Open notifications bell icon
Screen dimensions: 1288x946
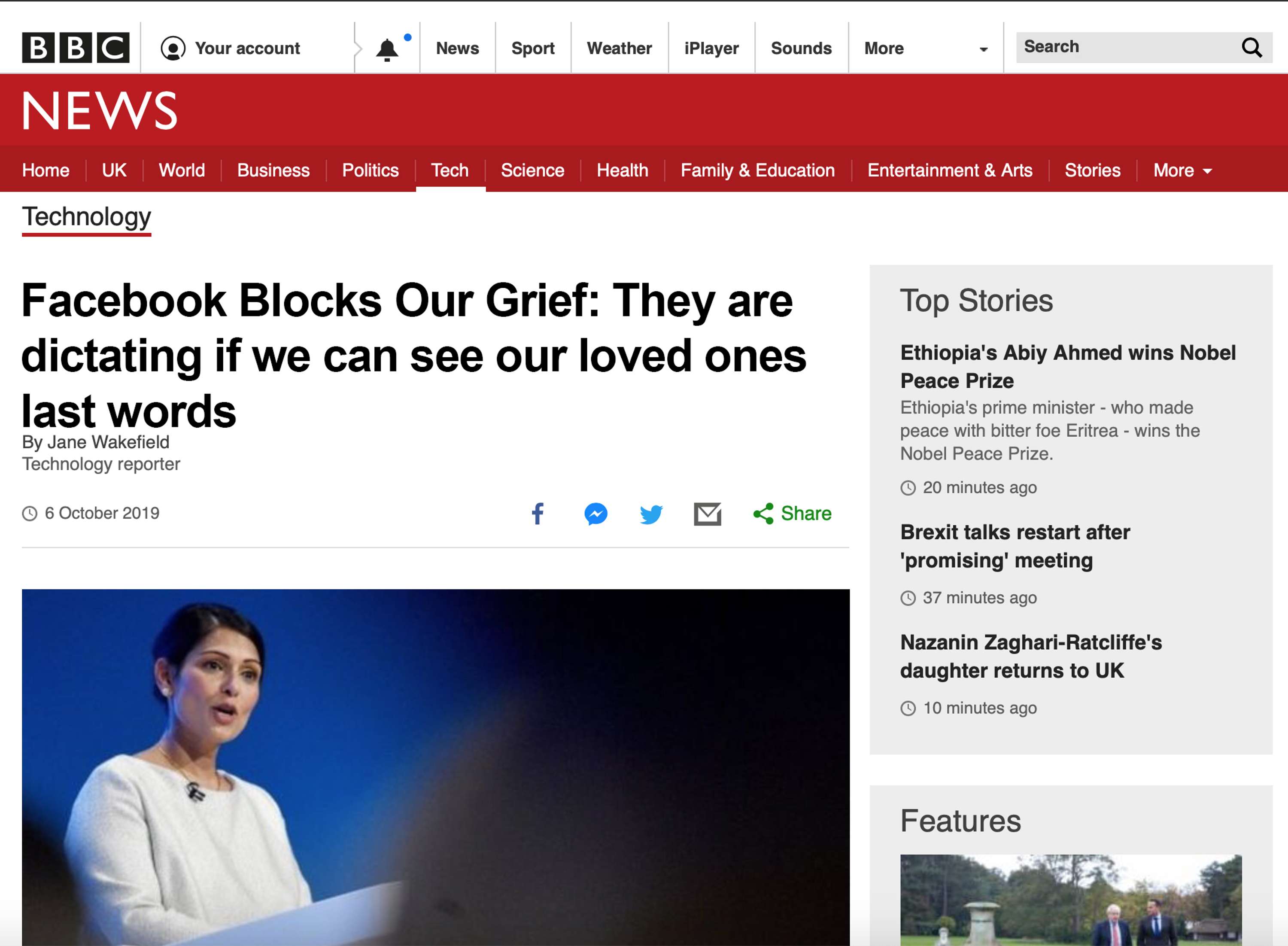click(x=388, y=50)
